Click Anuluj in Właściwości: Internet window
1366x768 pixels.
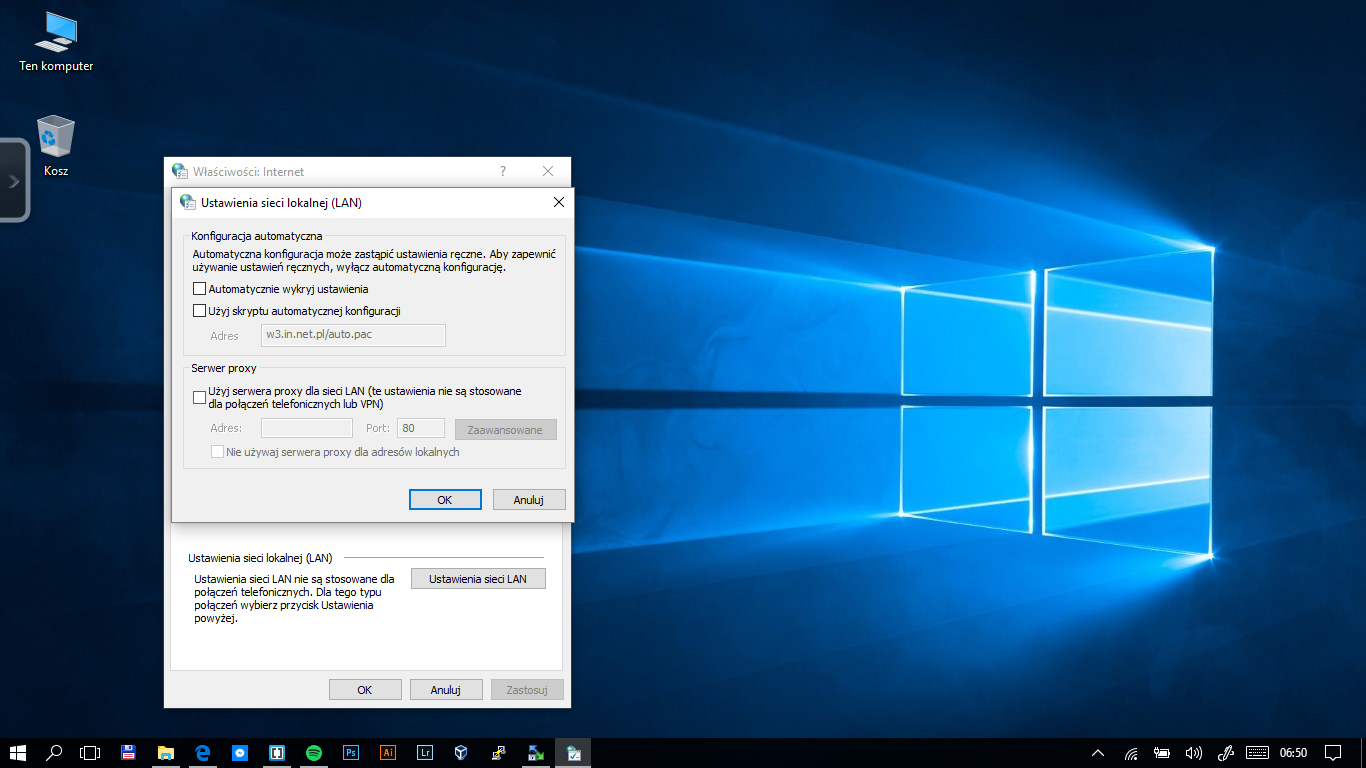coord(445,689)
